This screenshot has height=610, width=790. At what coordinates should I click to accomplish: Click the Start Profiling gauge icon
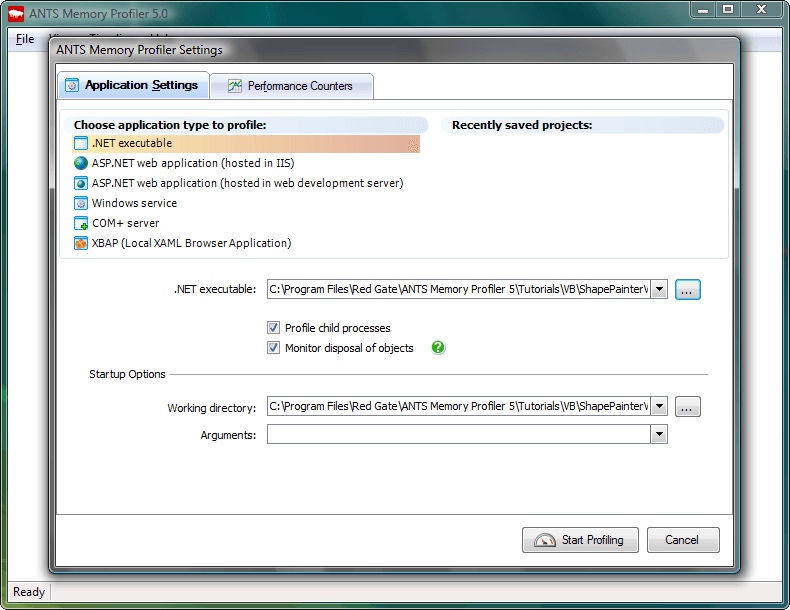[x=545, y=540]
